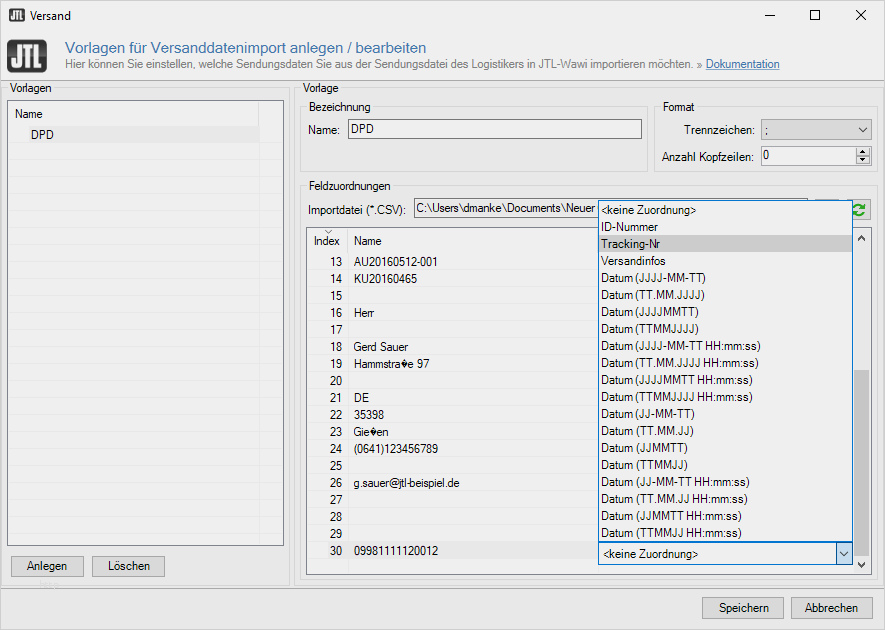The height and width of the screenshot is (630, 885).
Task: Select row 21 DE
Action: [x=453, y=397]
